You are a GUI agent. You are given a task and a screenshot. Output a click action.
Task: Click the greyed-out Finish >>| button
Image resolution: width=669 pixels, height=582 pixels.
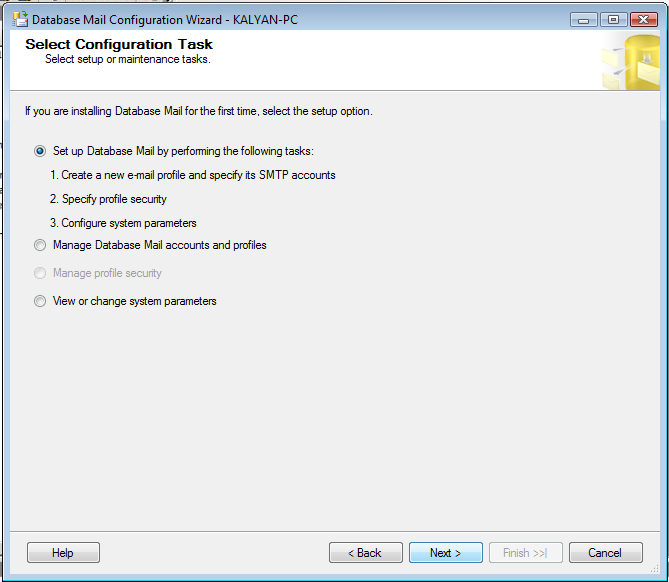click(x=526, y=553)
